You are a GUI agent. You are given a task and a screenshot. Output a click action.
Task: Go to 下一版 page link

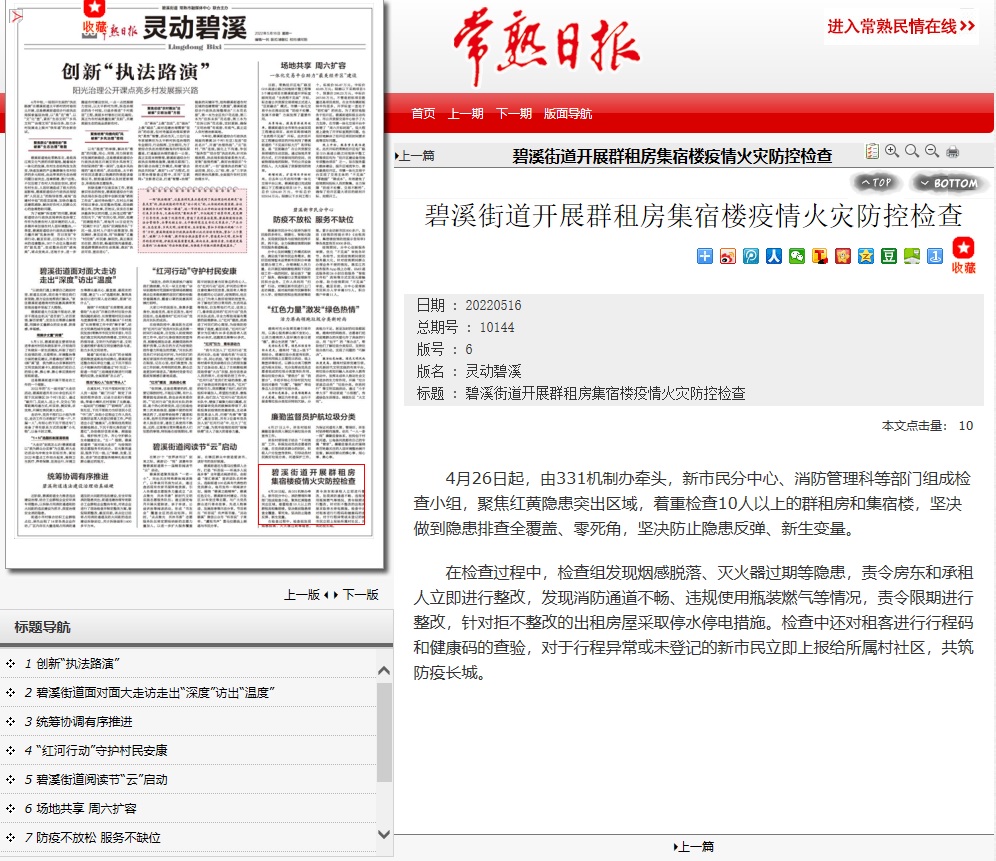tap(360, 595)
